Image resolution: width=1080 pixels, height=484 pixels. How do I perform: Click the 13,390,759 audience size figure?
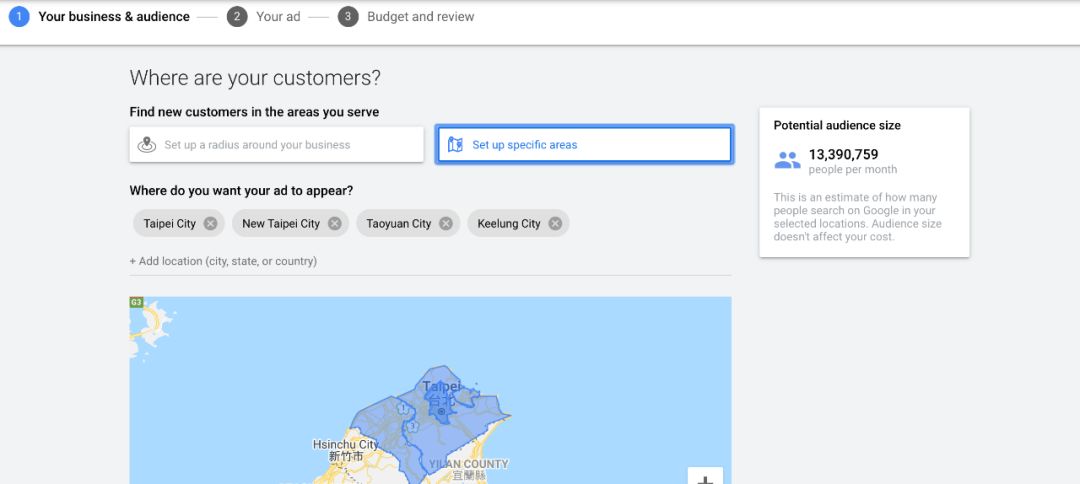[843, 155]
